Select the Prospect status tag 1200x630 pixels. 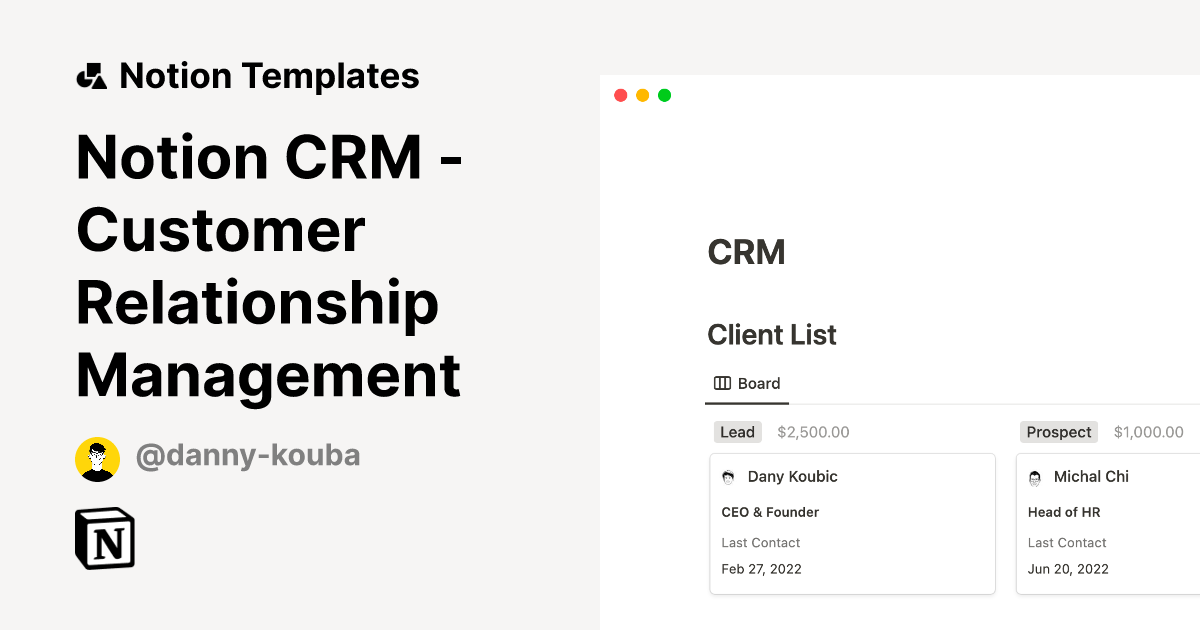[x=1058, y=431]
